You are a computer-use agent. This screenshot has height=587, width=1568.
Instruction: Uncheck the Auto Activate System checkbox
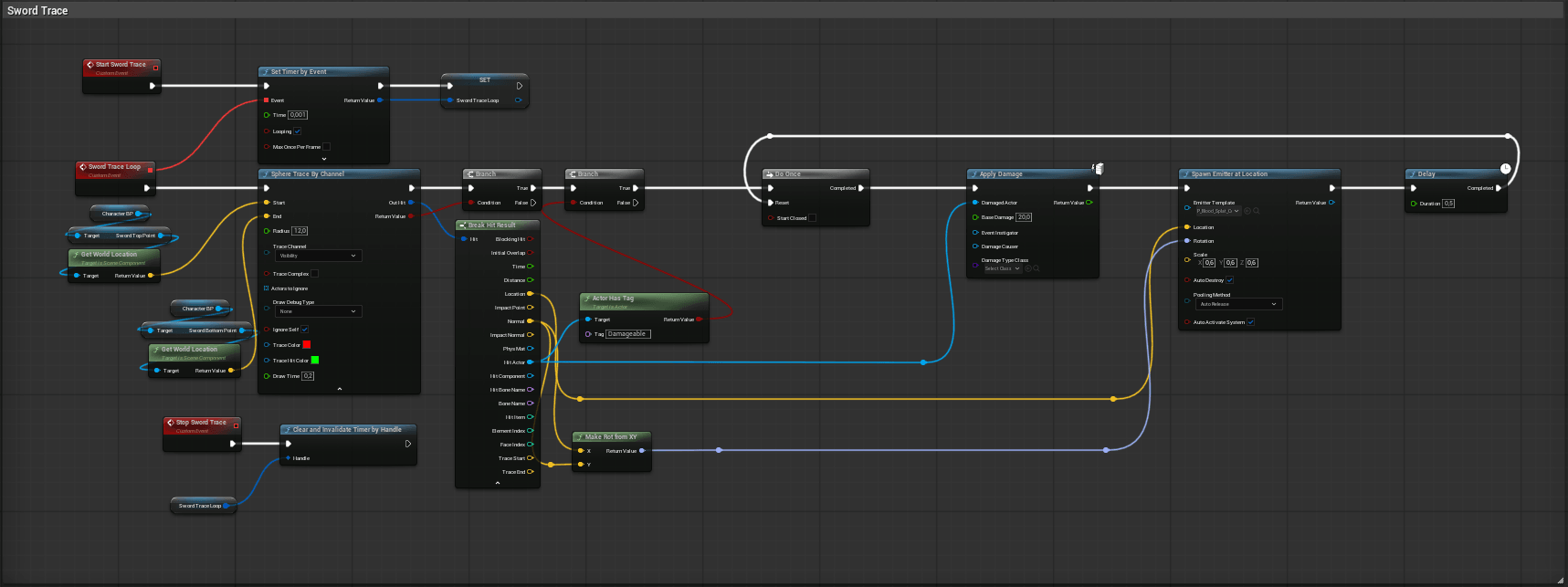(x=1250, y=322)
